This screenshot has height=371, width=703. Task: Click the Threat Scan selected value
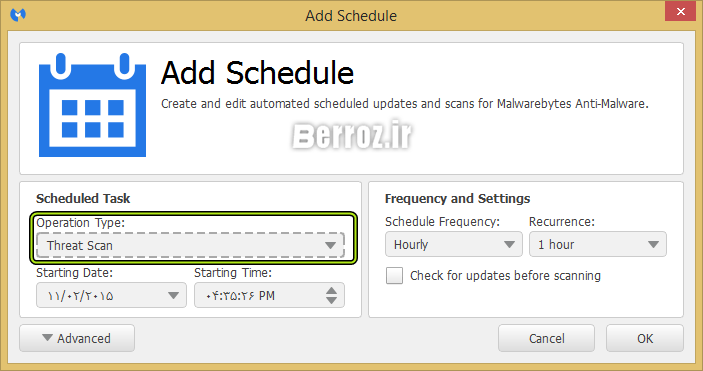pos(80,246)
